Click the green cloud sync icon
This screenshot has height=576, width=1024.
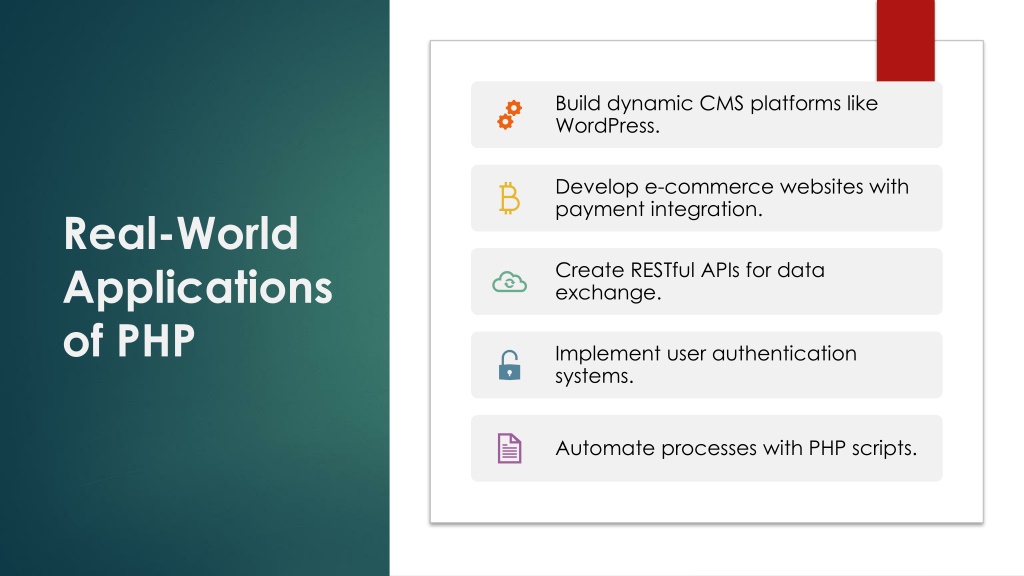click(509, 282)
